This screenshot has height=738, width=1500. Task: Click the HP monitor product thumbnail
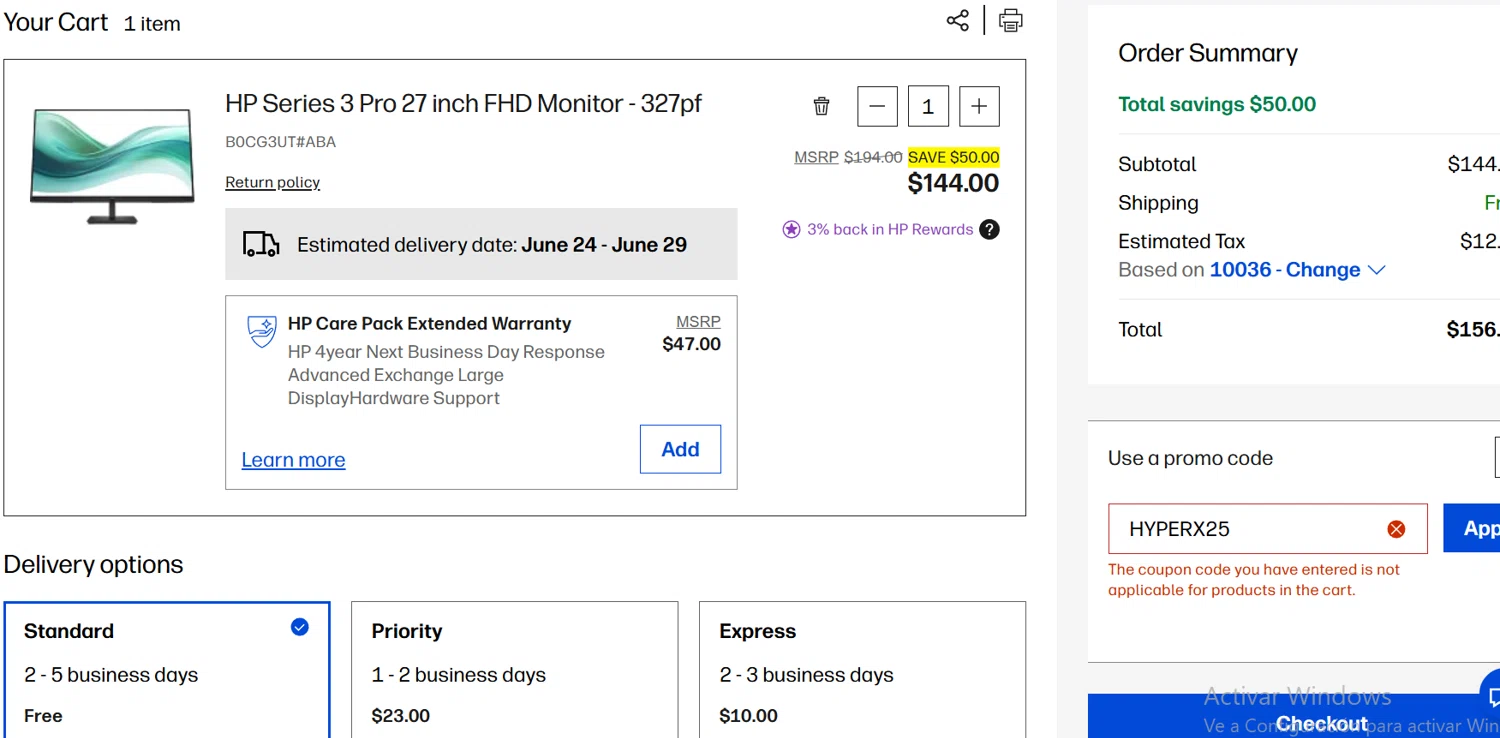pos(112,166)
